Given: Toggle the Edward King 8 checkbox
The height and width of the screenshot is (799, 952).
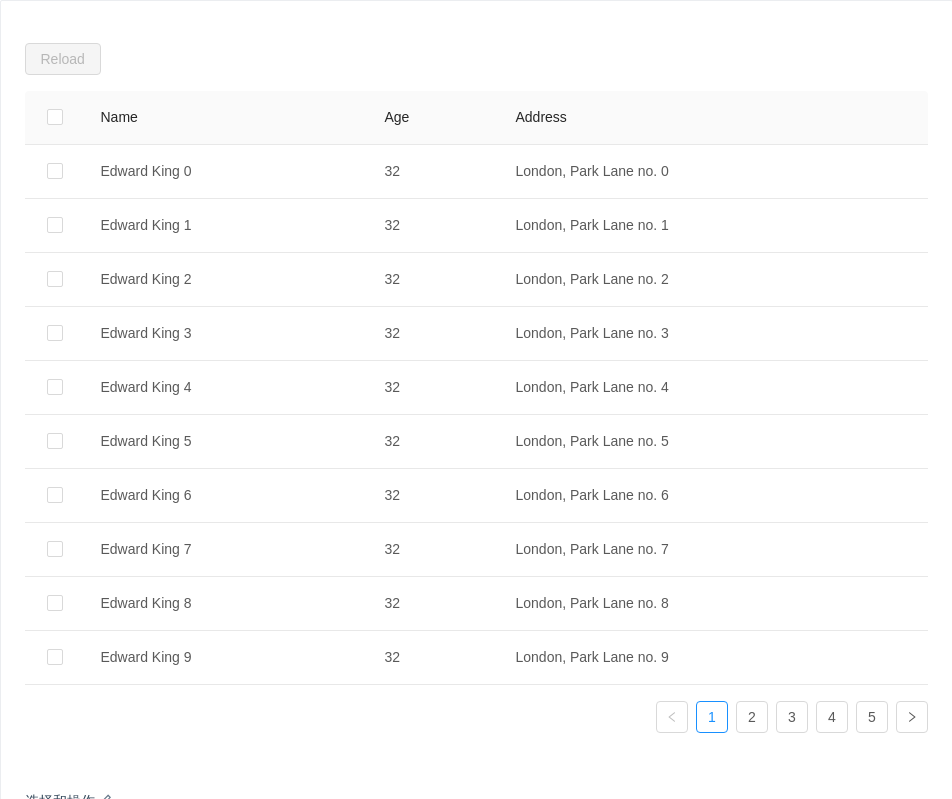Looking at the screenshot, I should [55, 604].
